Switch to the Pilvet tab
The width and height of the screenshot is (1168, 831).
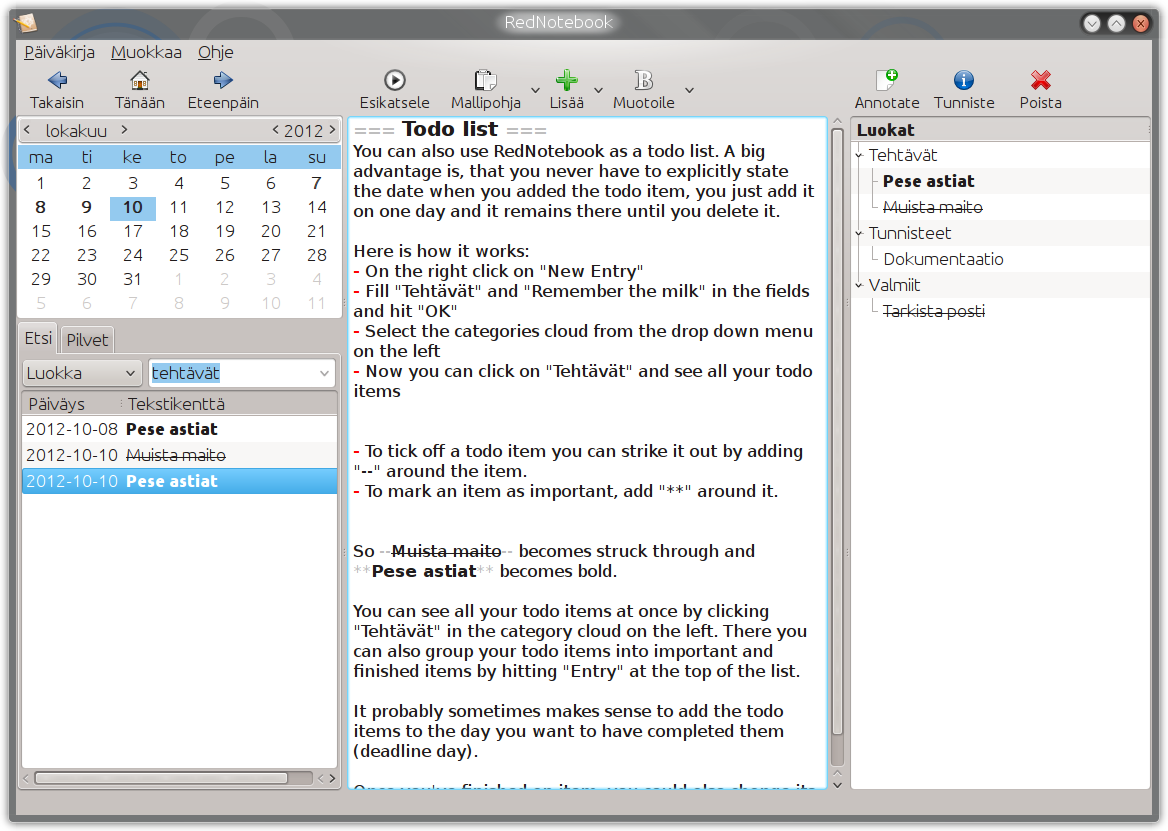87,340
